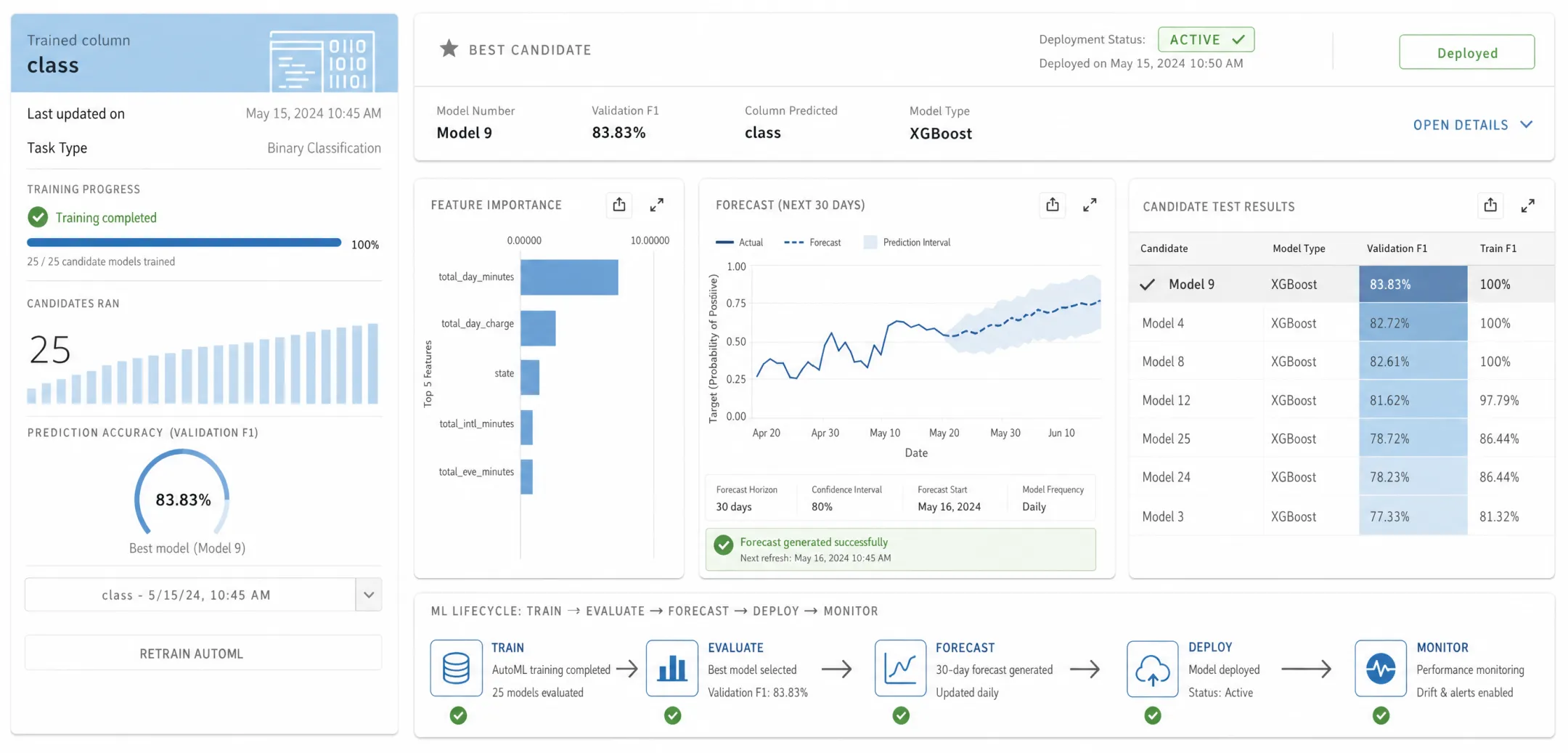Click the Forecast dashed-line legend entry
1568x753 pixels.
tap(812, 243)
